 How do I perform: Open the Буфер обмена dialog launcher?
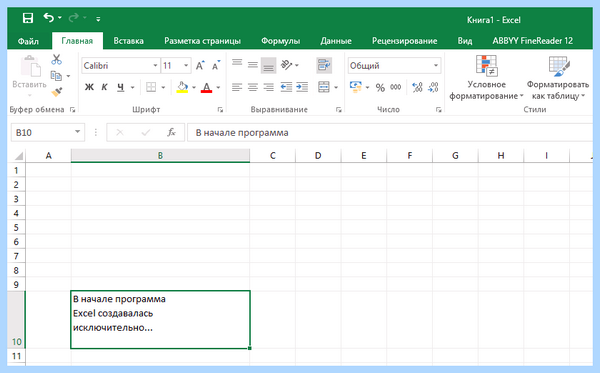tap(72, 110)
